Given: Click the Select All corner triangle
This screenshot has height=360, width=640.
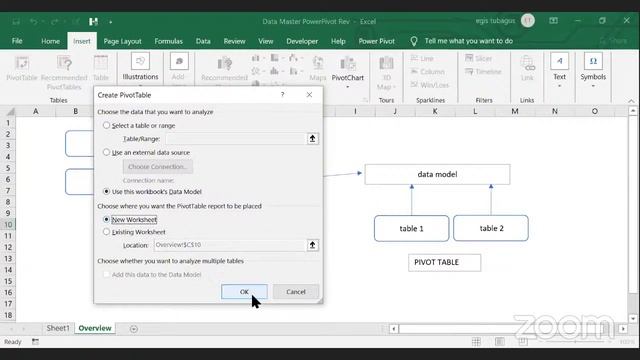Looking at the screenshot, I should [x=10, y=111].
